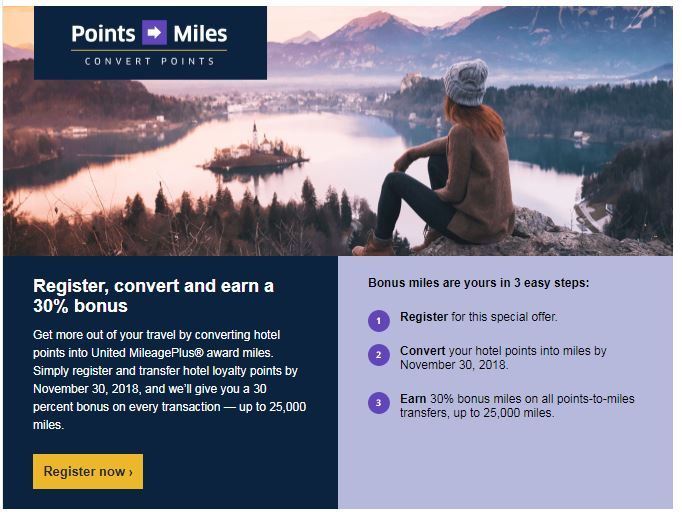
Task: Click the Points Miles logo banner
Action: pyautogui.click(x=150, y=43)
